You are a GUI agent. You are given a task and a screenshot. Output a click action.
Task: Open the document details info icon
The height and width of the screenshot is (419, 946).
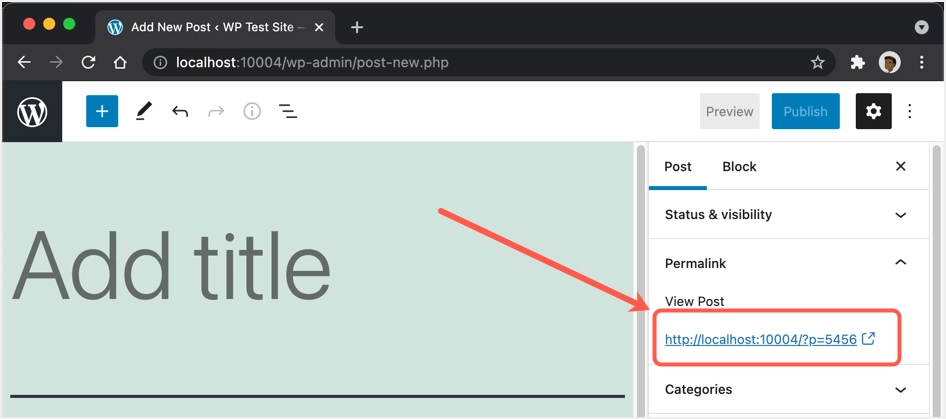[x=252, y=112]
